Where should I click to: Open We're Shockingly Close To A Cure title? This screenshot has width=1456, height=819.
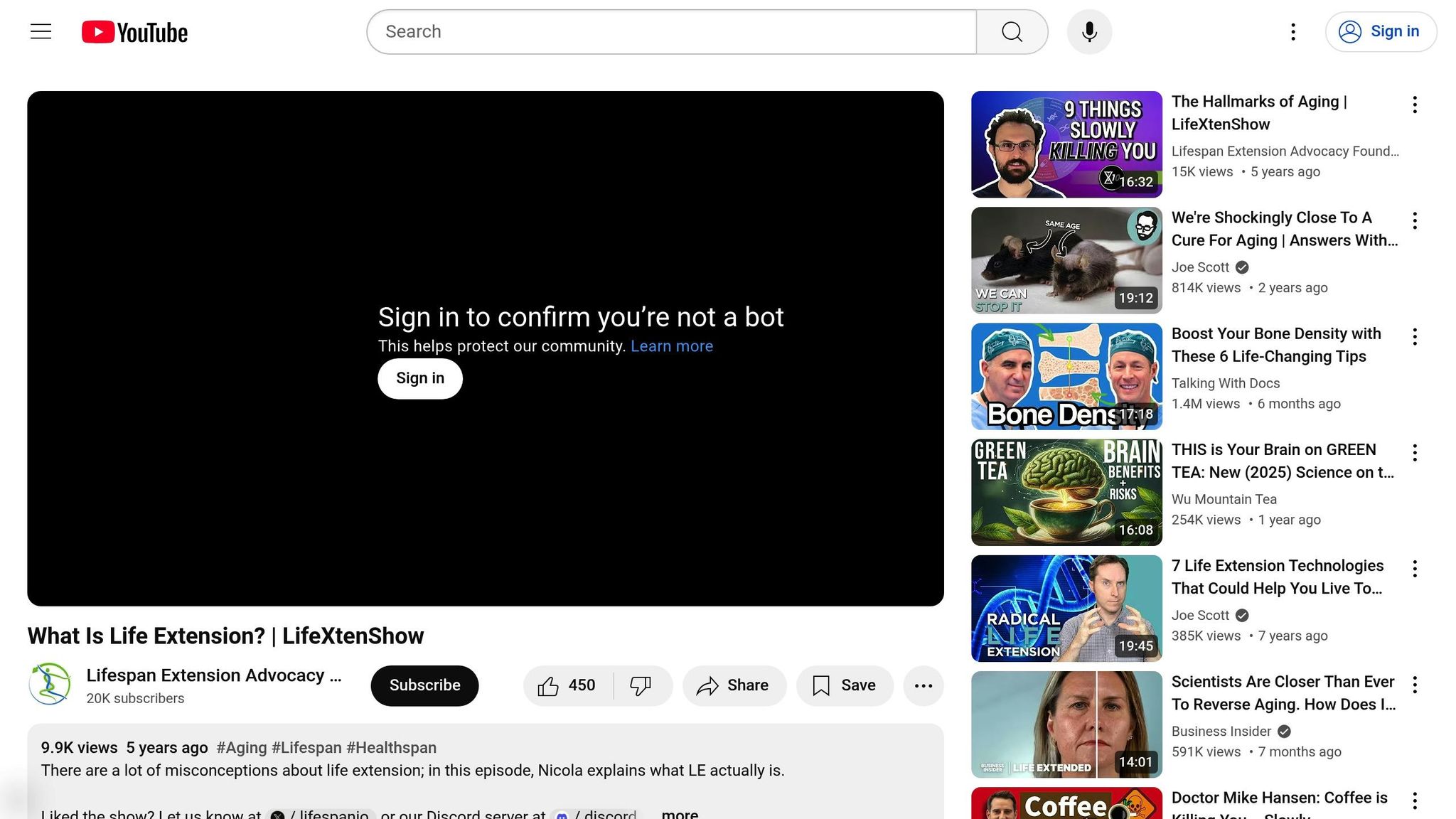coord(1284,229)
